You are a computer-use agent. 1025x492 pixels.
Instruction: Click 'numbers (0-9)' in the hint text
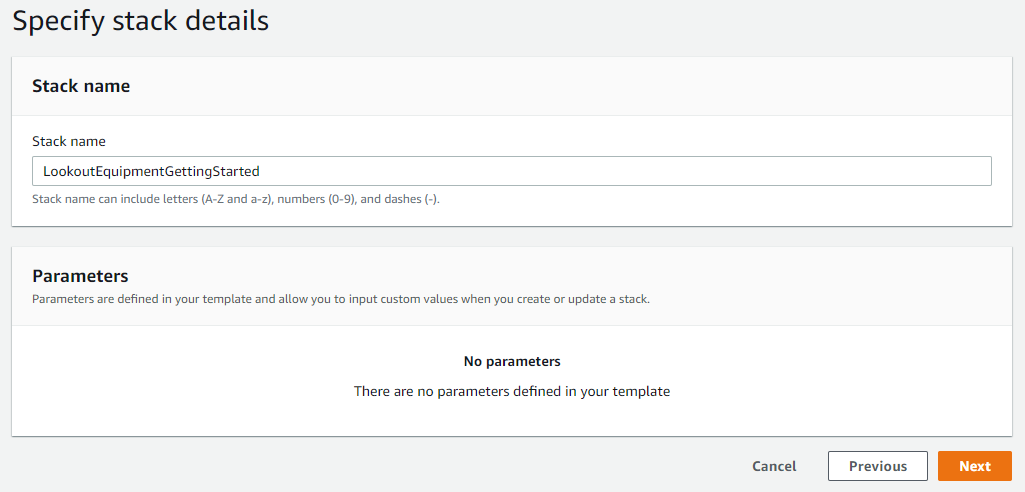(x=315, y=199)
